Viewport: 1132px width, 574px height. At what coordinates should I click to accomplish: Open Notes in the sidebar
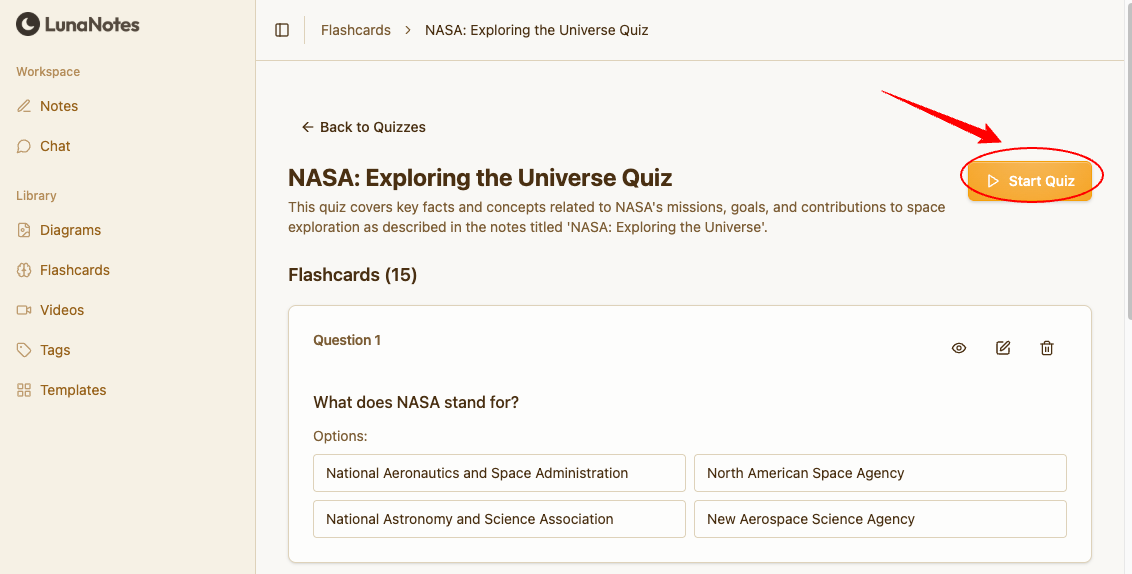click(58, 106)
